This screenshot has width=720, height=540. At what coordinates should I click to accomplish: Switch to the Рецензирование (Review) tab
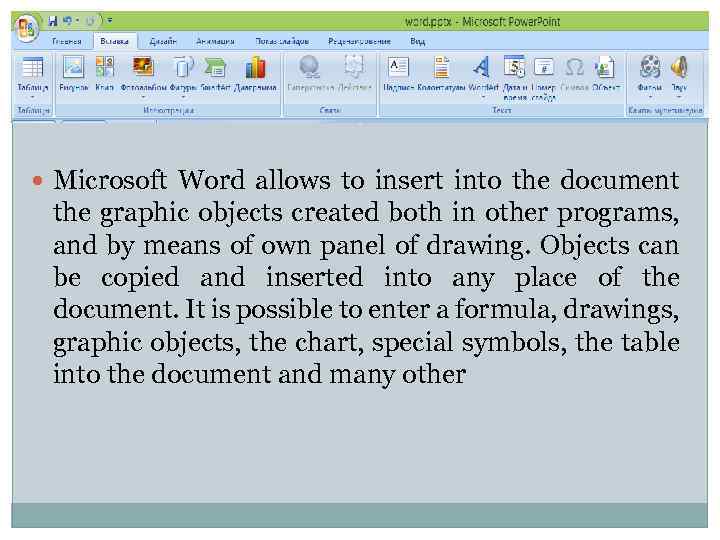pyautogui.click(x=359, y=41)
